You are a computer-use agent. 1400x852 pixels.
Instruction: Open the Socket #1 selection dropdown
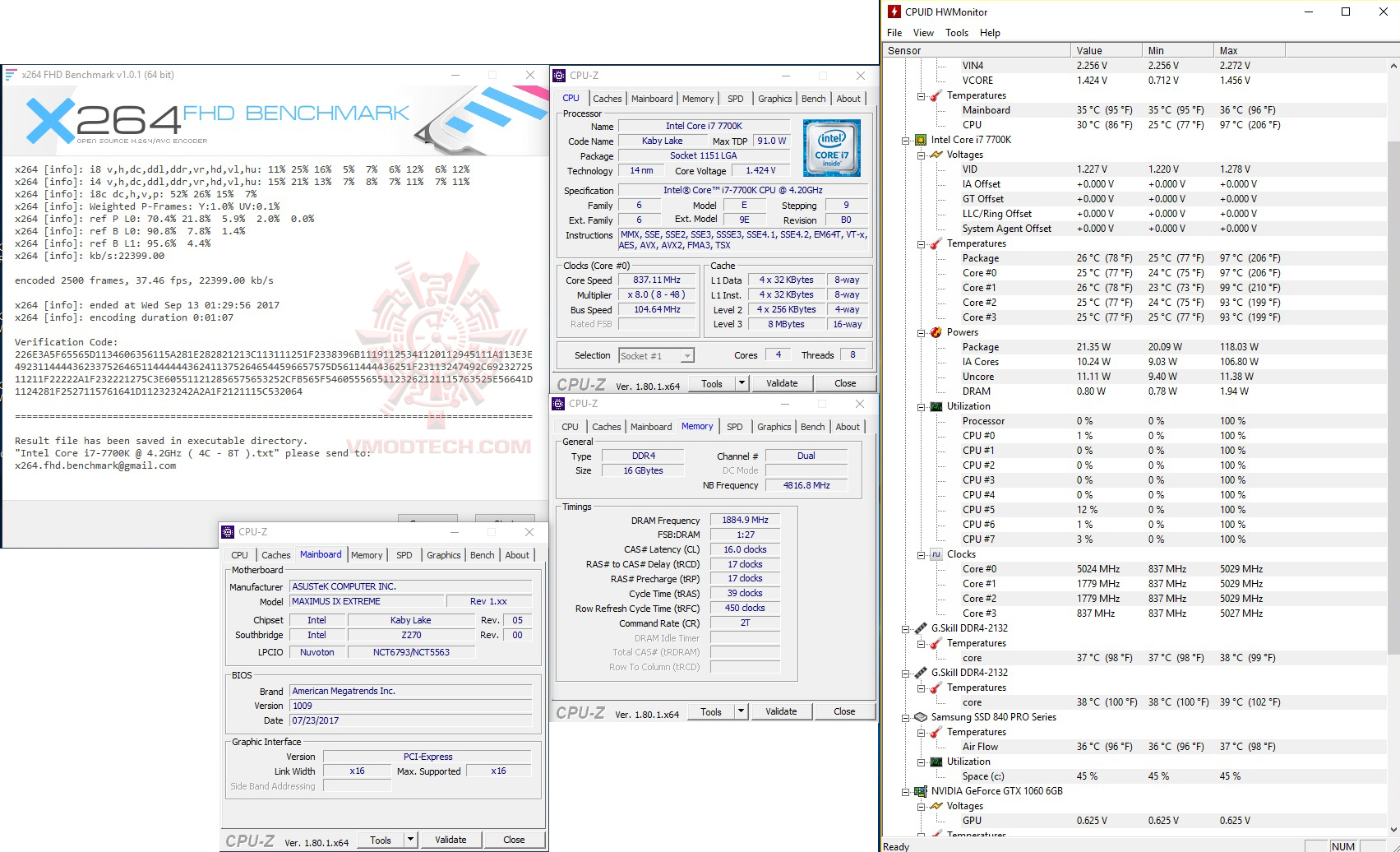click(x=686, y=355)
